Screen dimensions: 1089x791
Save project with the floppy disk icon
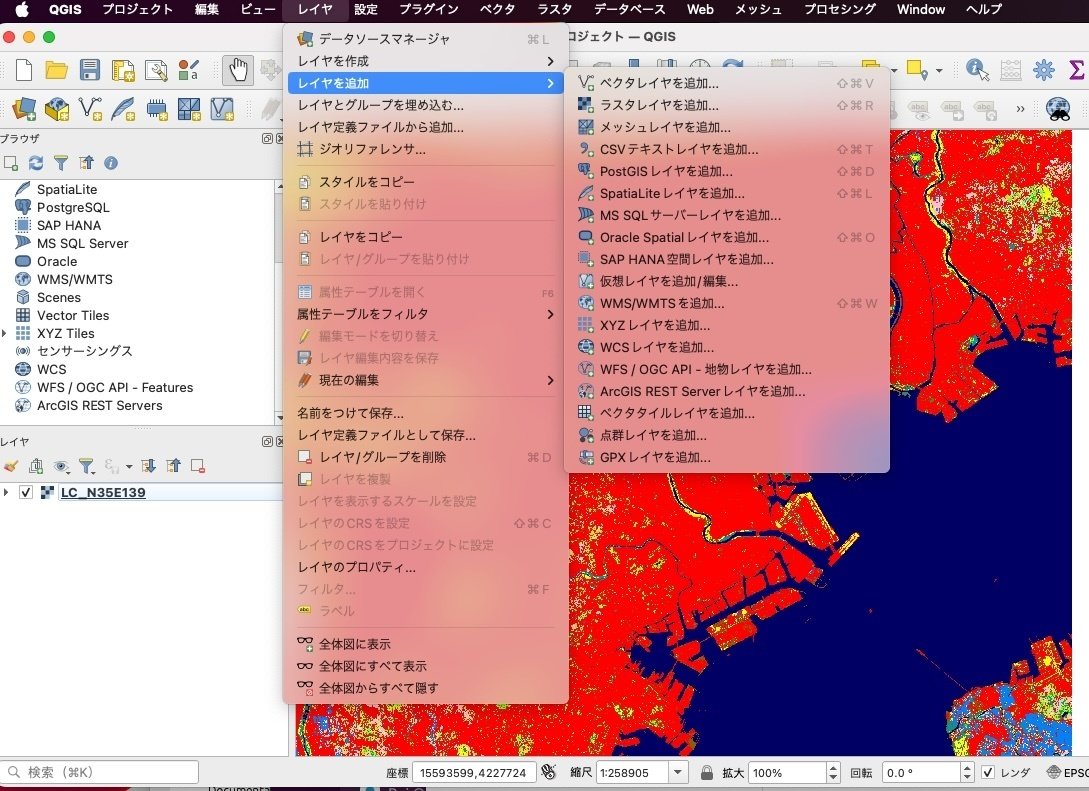coord(90,70)
